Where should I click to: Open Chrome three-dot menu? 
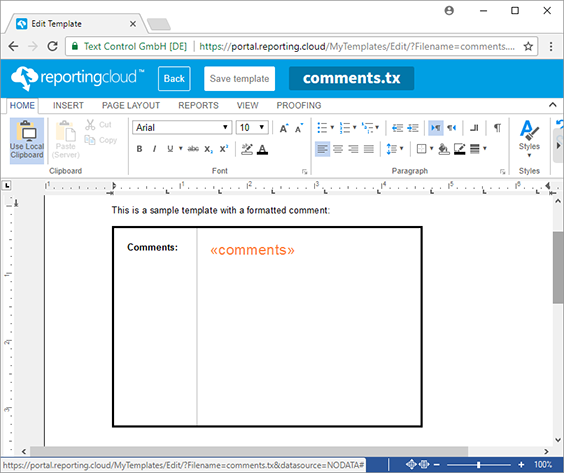[551, 46]
